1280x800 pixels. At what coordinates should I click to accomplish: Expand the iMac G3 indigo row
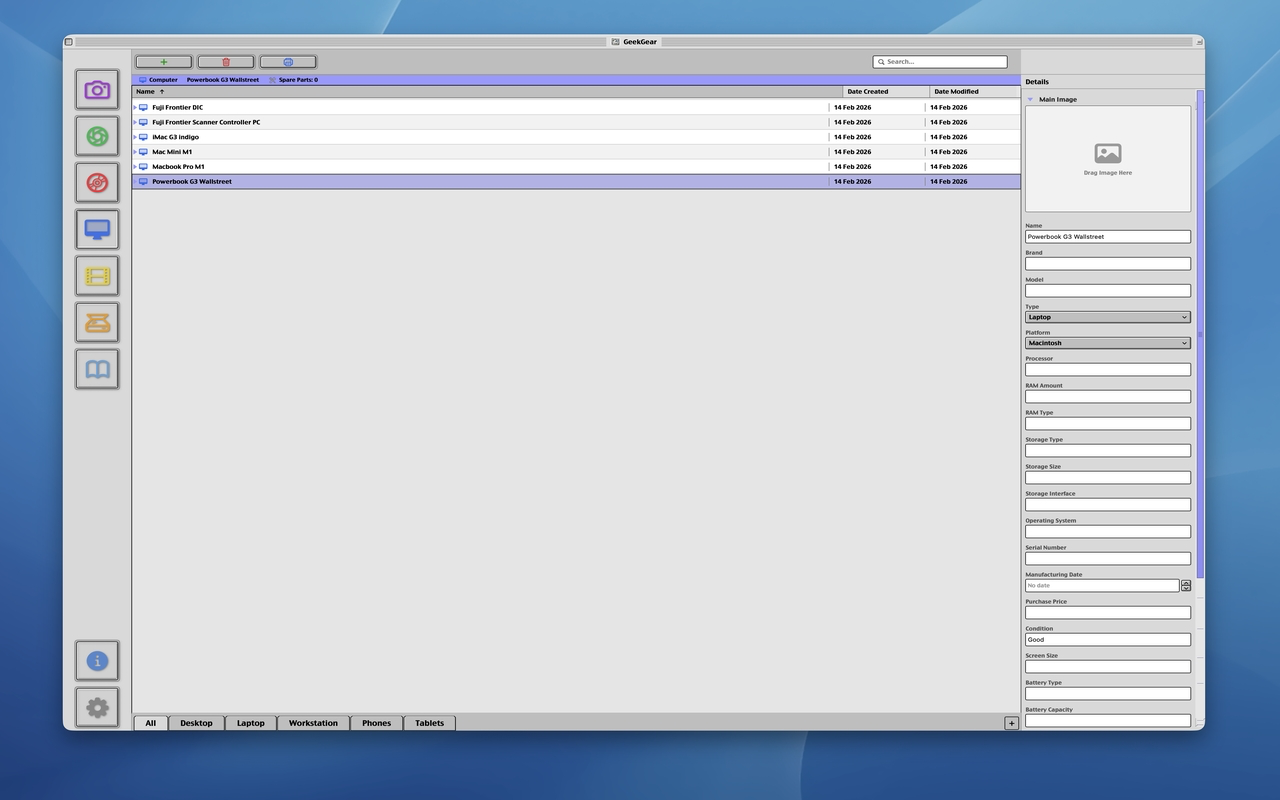click(x=135, y=137)
